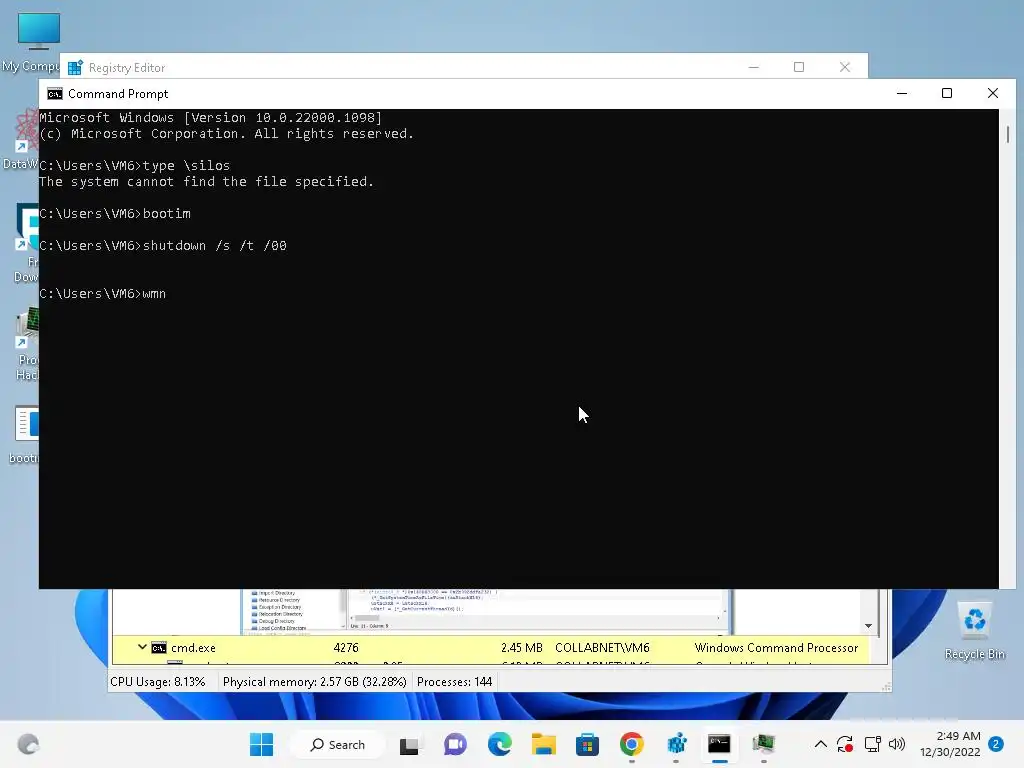The image size is (1024, 768).
Task: Open the Windows Start menu
Action: [261, 744]
